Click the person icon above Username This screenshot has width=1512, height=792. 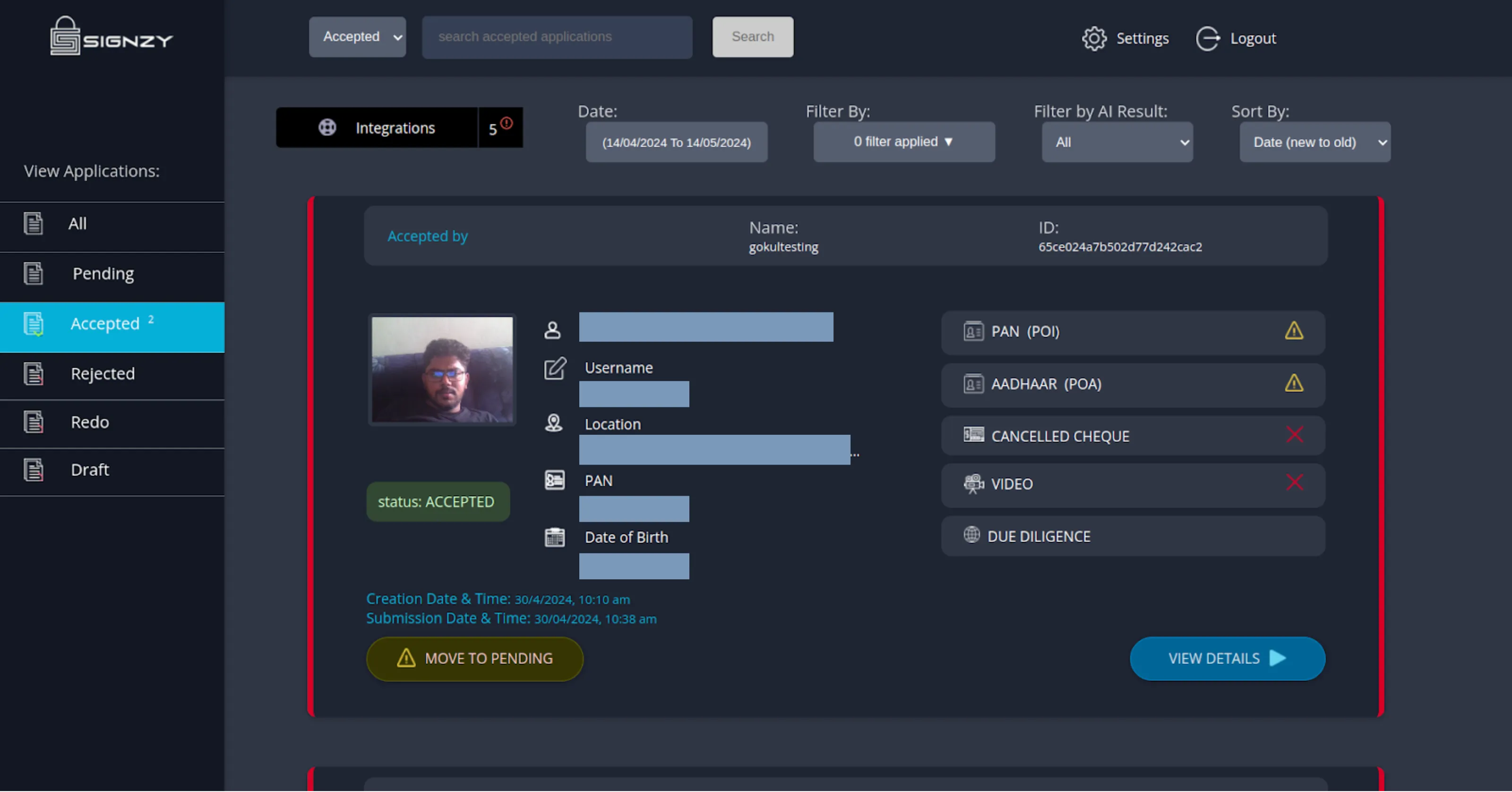[x=552, y=330]
